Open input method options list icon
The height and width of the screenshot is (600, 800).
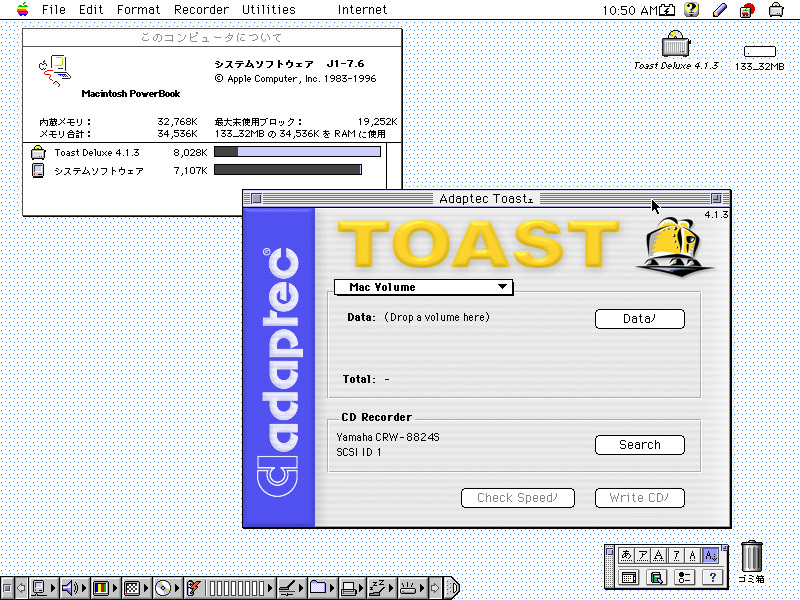click(685, 578)
